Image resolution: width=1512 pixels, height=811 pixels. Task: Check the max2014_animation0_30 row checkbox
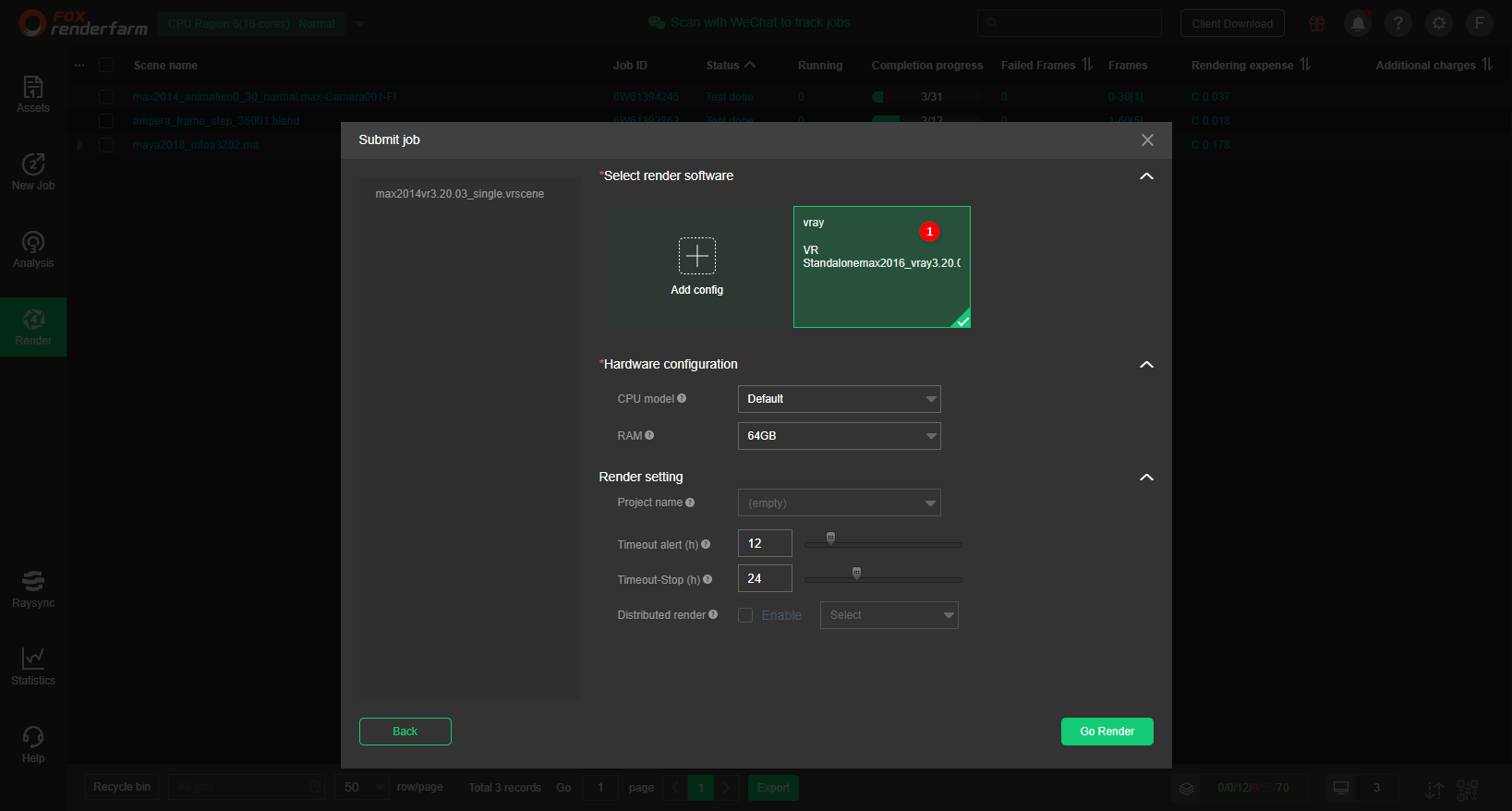click(106, 97)
